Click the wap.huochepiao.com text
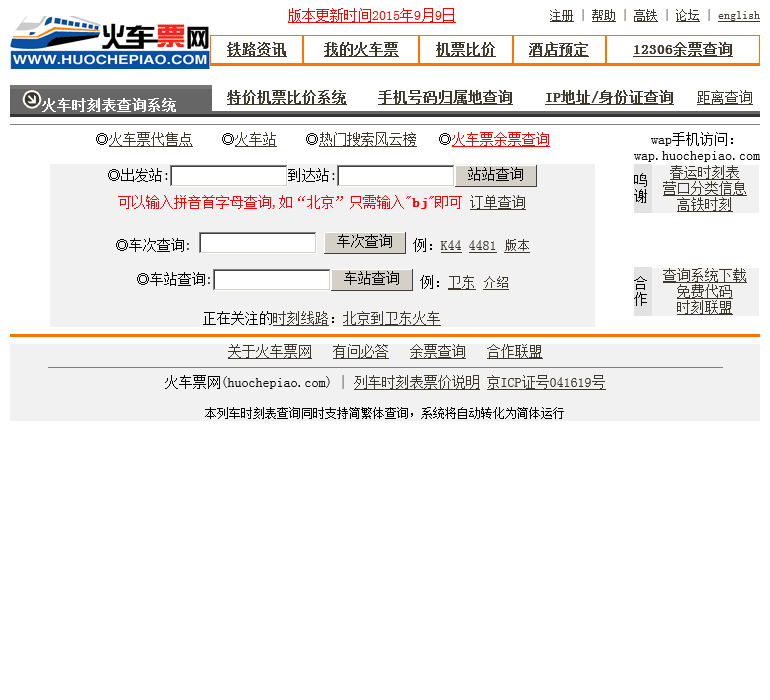 [697, 157]
